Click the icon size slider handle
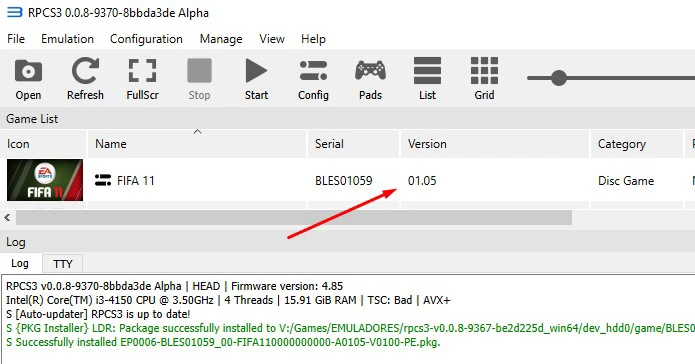695x364 pixels. (559, 78)
